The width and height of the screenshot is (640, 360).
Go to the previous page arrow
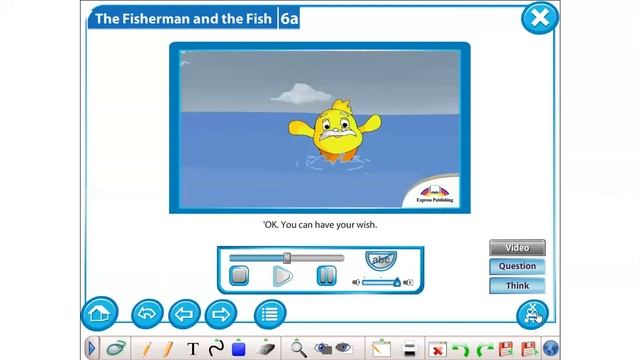pyautogui.click(x=184, y=314)
